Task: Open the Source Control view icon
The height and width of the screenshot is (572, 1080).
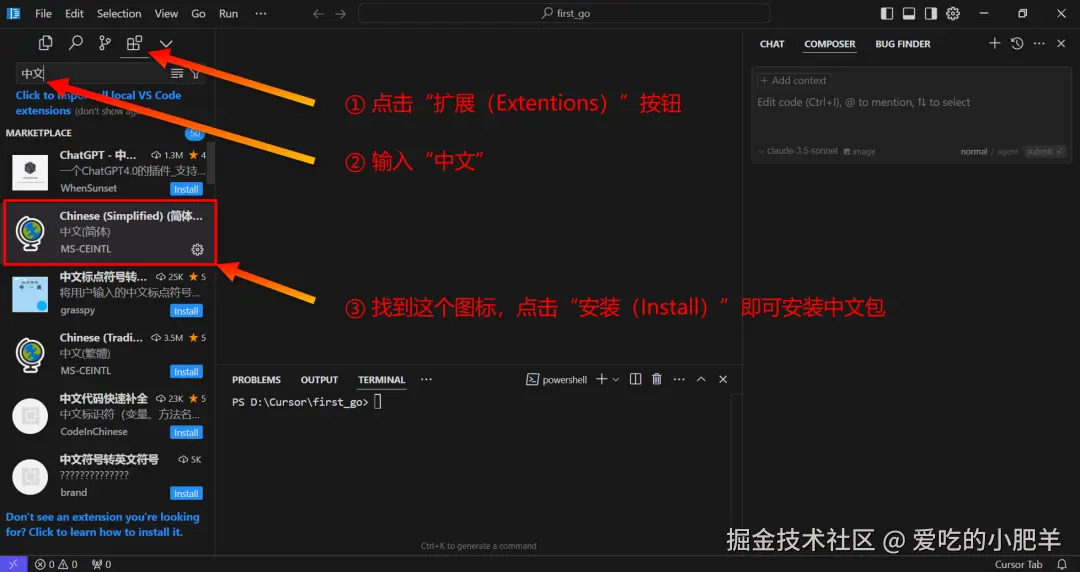Action: pyautogui.click(x=105, y=43)
